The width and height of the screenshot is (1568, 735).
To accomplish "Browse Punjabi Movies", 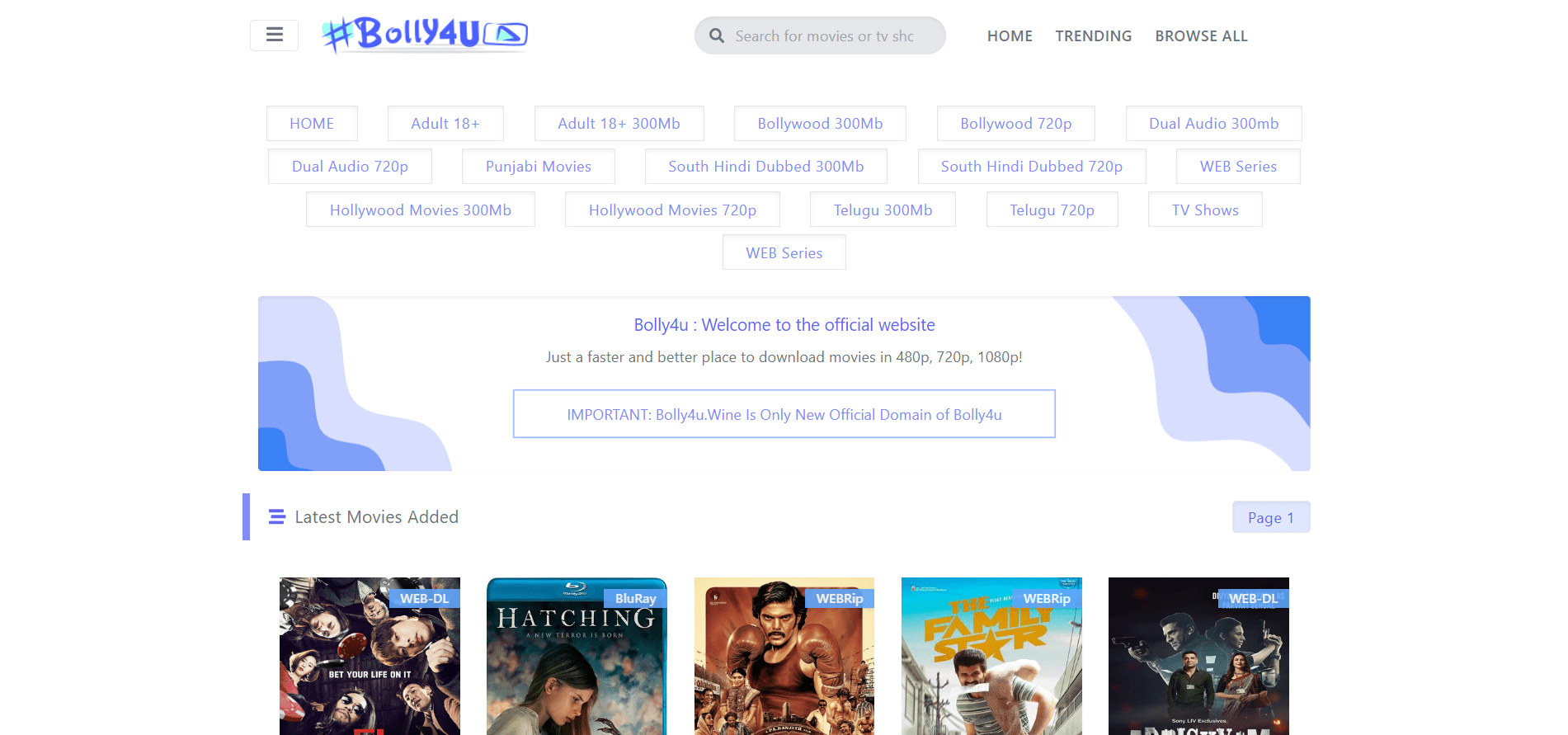I will (538, 166).
